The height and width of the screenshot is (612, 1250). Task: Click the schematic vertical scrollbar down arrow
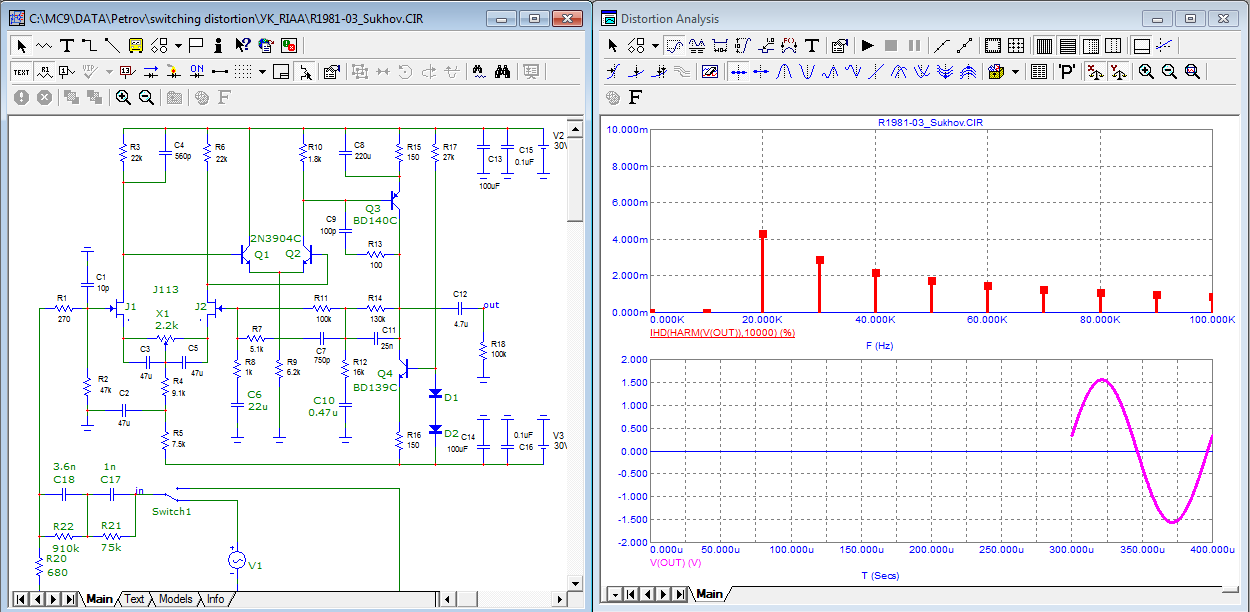pos(575,582)
